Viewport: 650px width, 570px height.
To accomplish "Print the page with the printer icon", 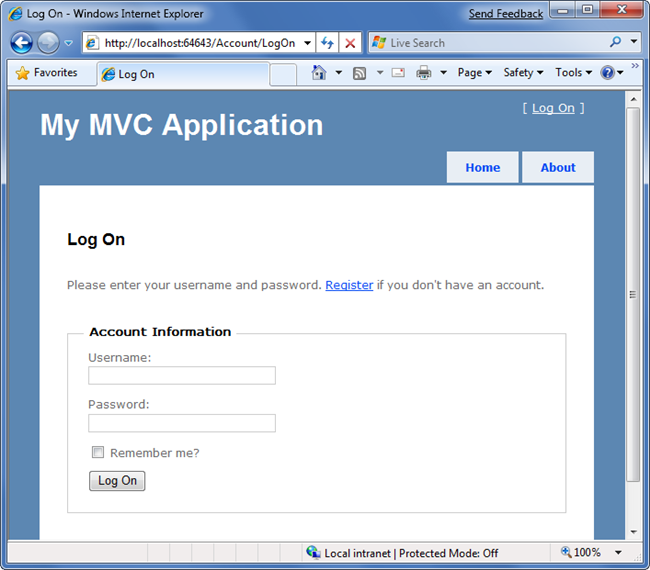I will (x=423, y=73).
